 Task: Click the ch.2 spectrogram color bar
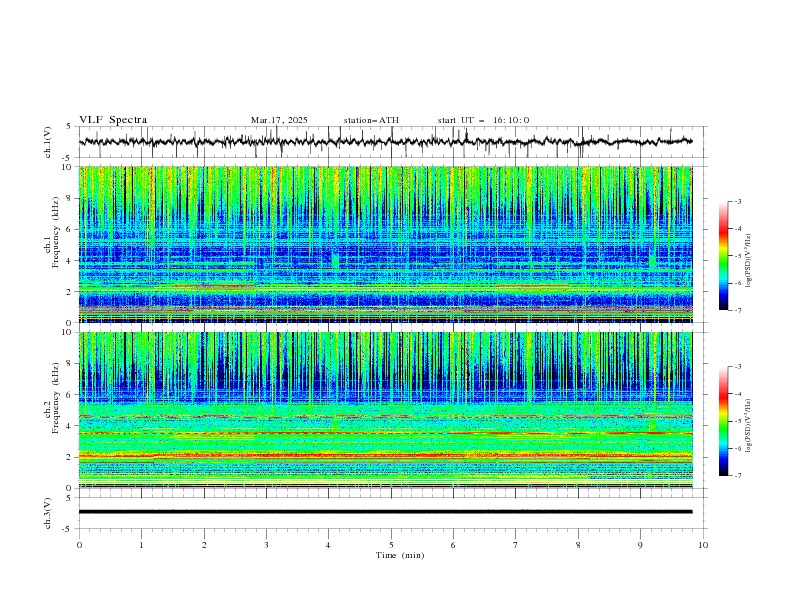[723, 421]
